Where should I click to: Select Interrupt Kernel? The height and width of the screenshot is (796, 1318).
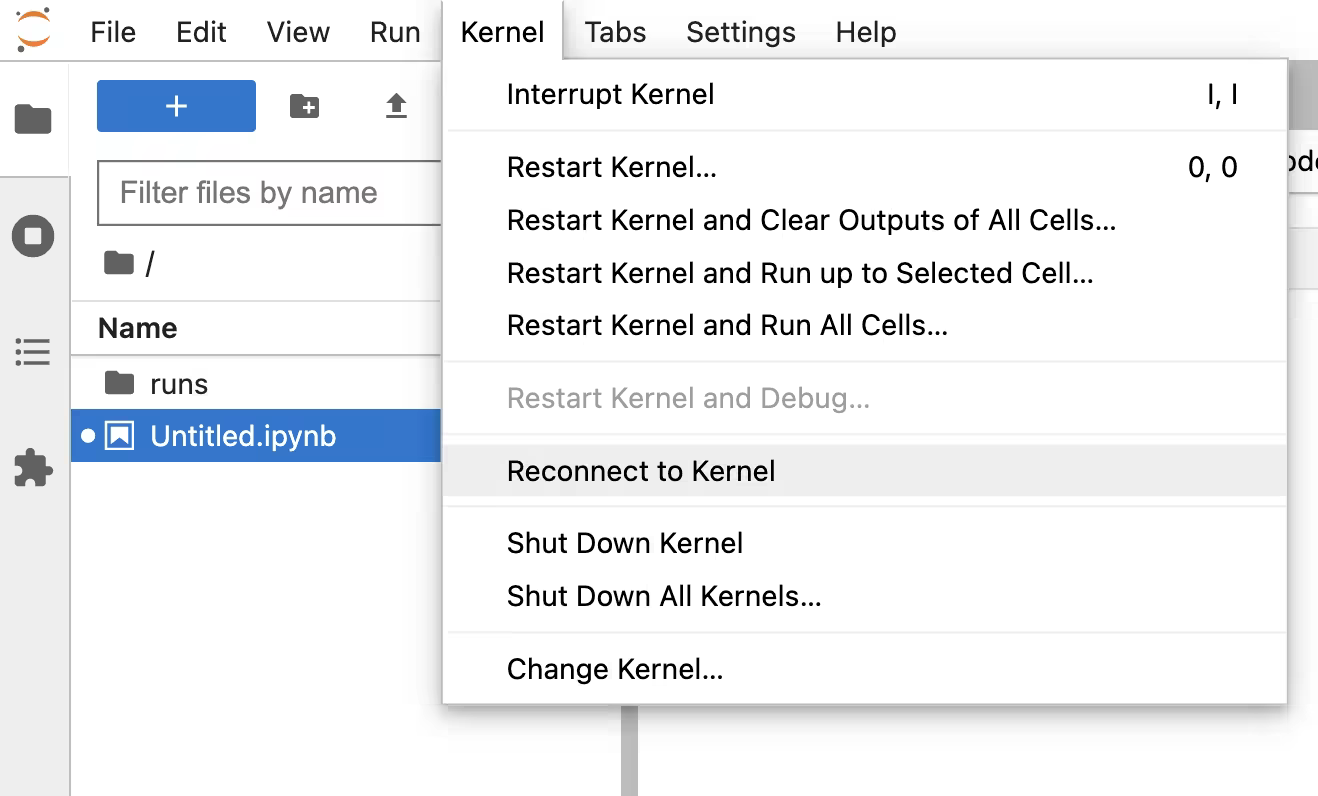(610, 94)
